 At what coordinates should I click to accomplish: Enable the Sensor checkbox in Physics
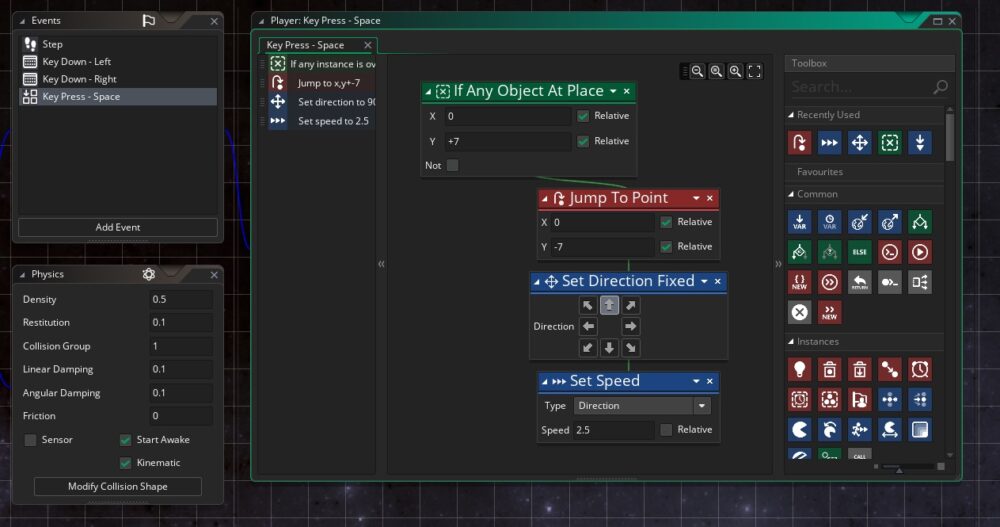[x=30, y=440]
